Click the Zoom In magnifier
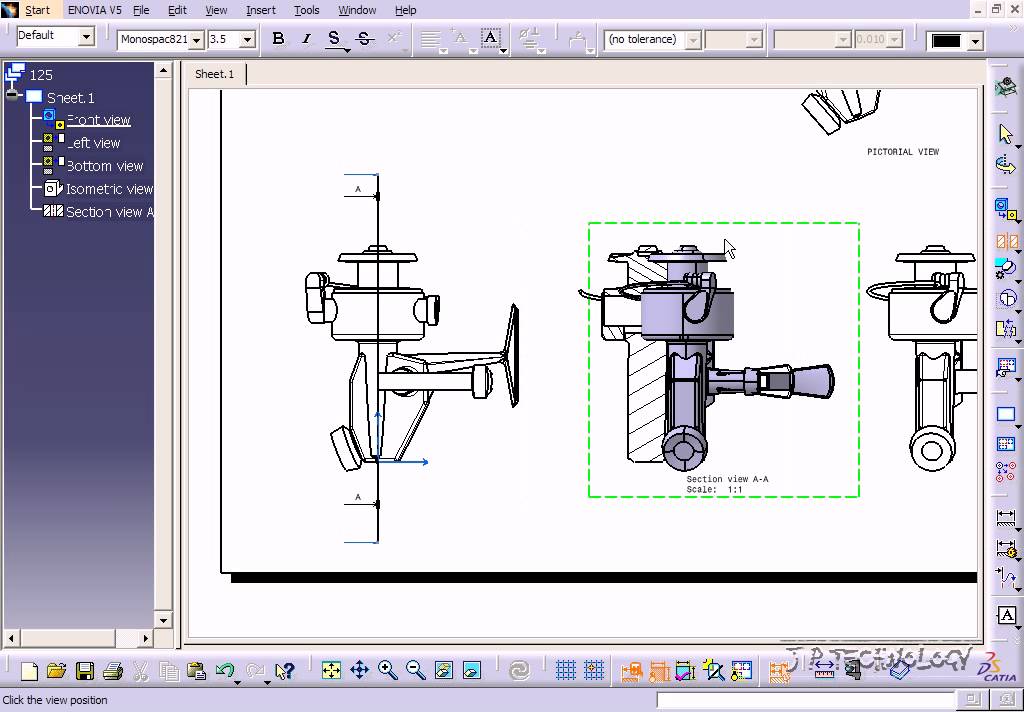Viewport: 1024px width, 712px height. [388, 670]
